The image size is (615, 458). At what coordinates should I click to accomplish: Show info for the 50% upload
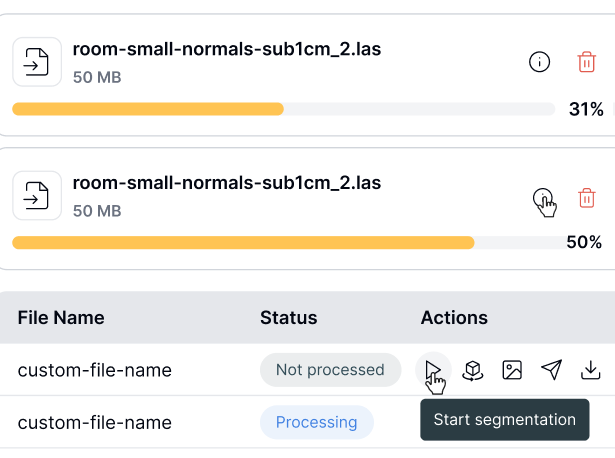coord(540,197)
